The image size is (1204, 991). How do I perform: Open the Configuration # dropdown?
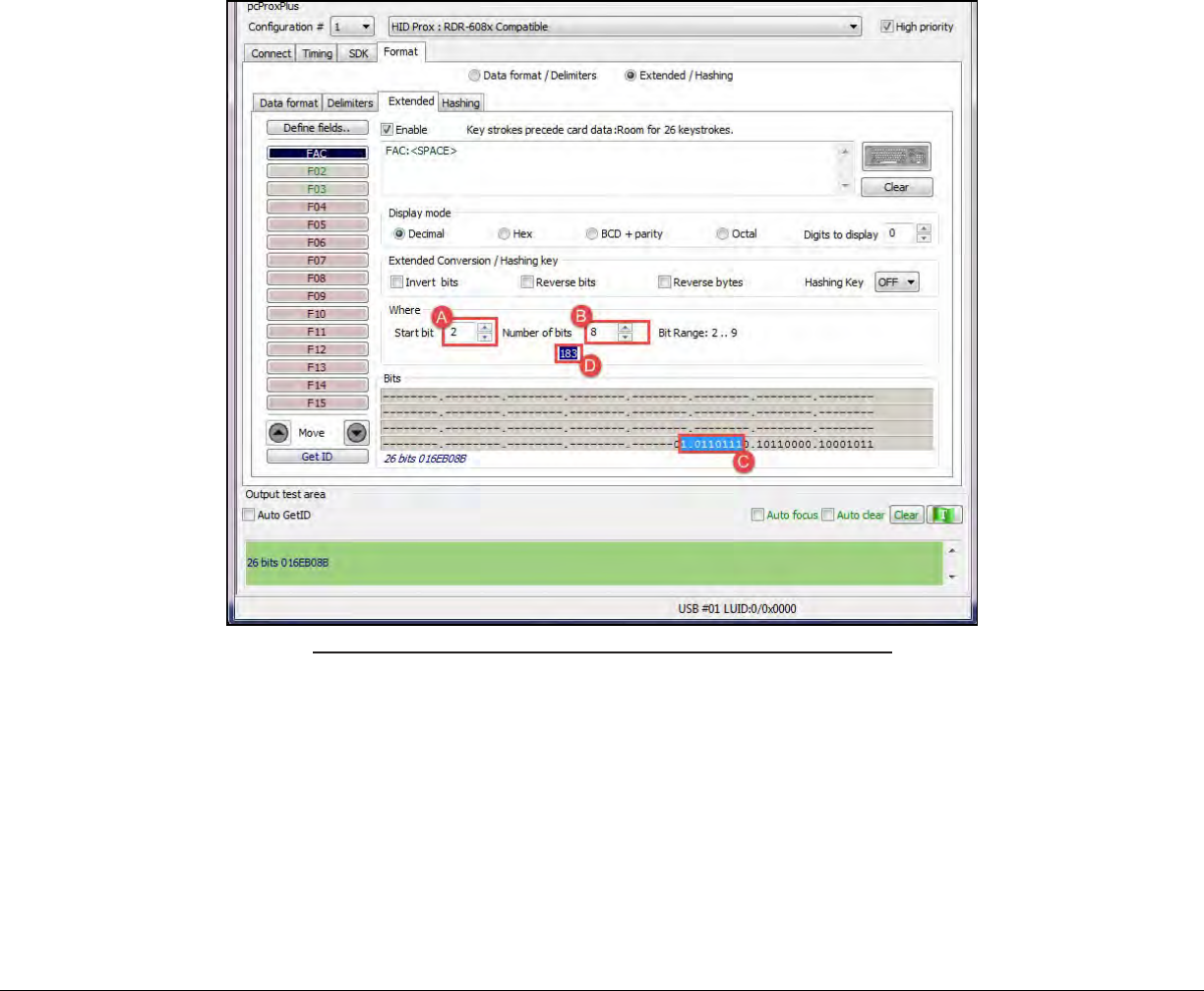pyautogui.click(x=352, y=27)
